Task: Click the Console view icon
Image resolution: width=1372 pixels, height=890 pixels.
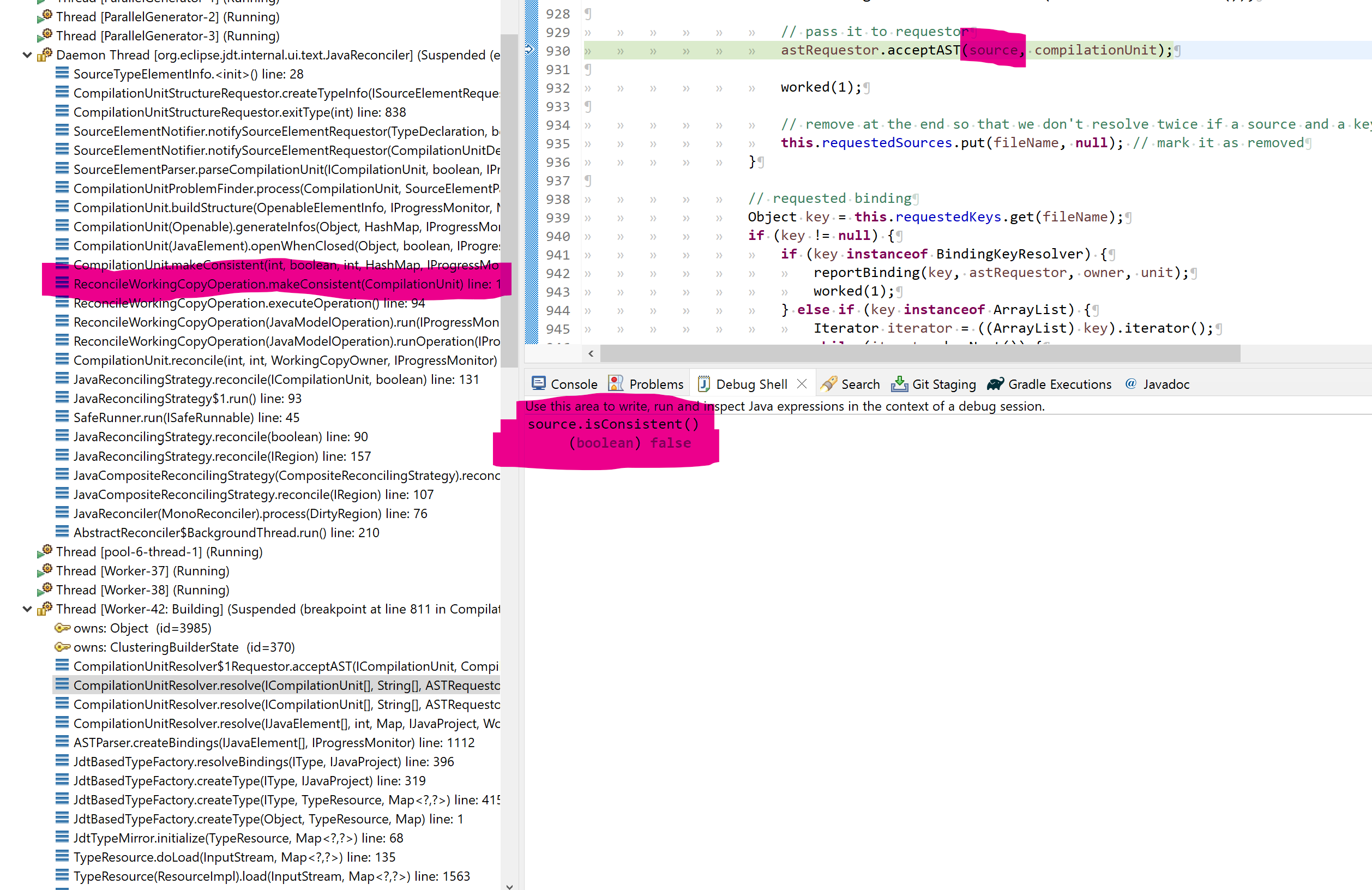Action: click(x=538, y=383)
